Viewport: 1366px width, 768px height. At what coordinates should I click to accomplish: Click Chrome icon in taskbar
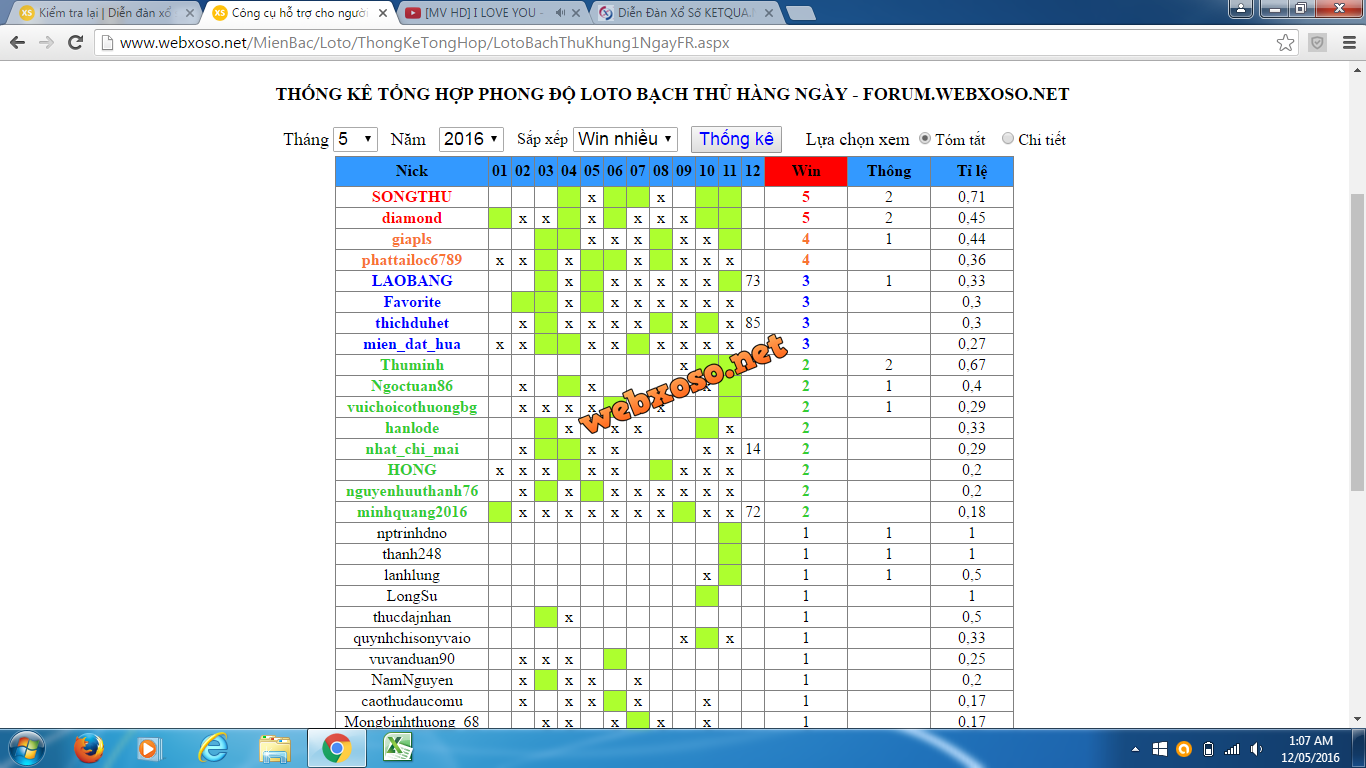(x=336, y=748)
